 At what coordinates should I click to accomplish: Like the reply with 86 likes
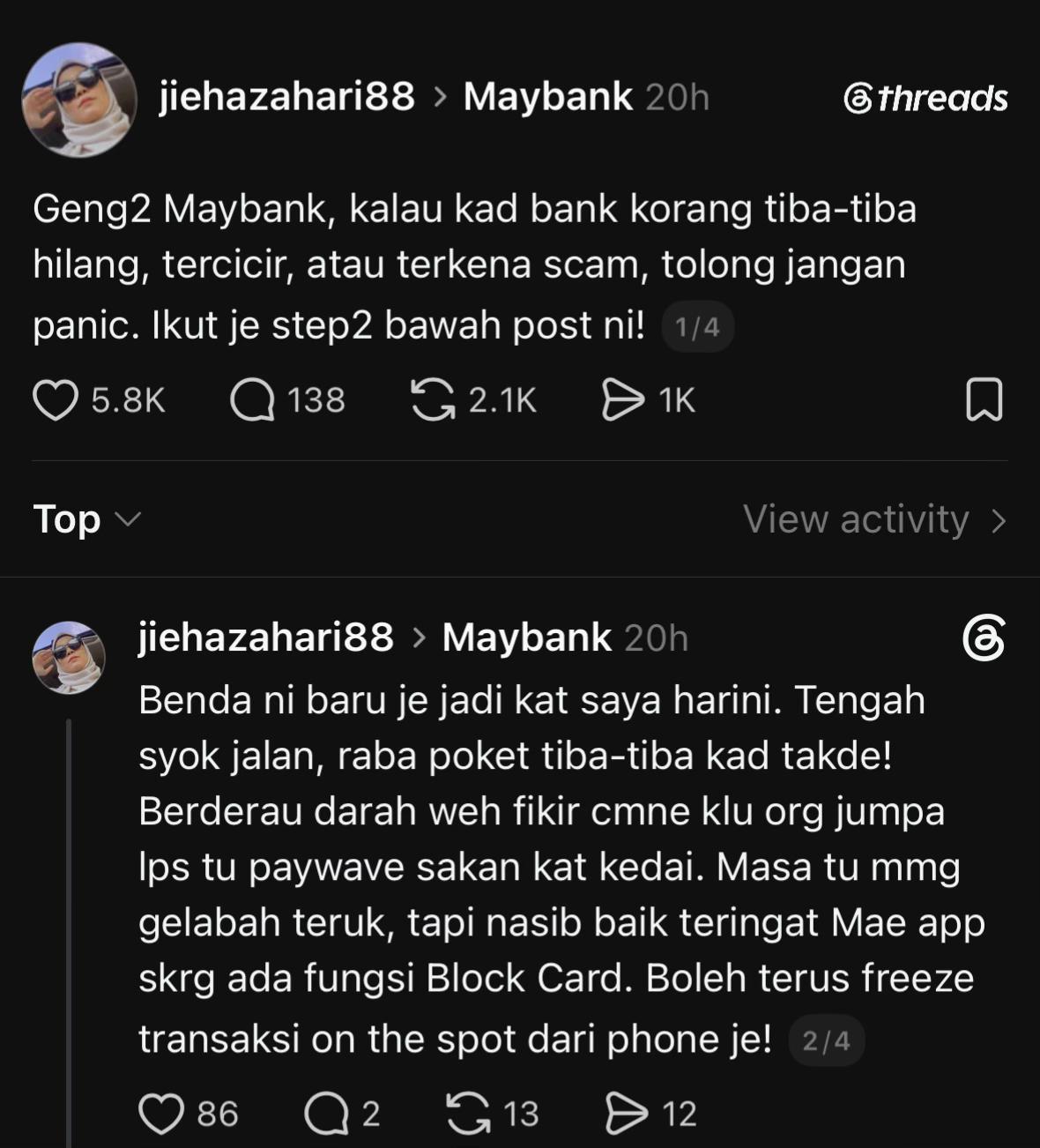point(161,1114)
